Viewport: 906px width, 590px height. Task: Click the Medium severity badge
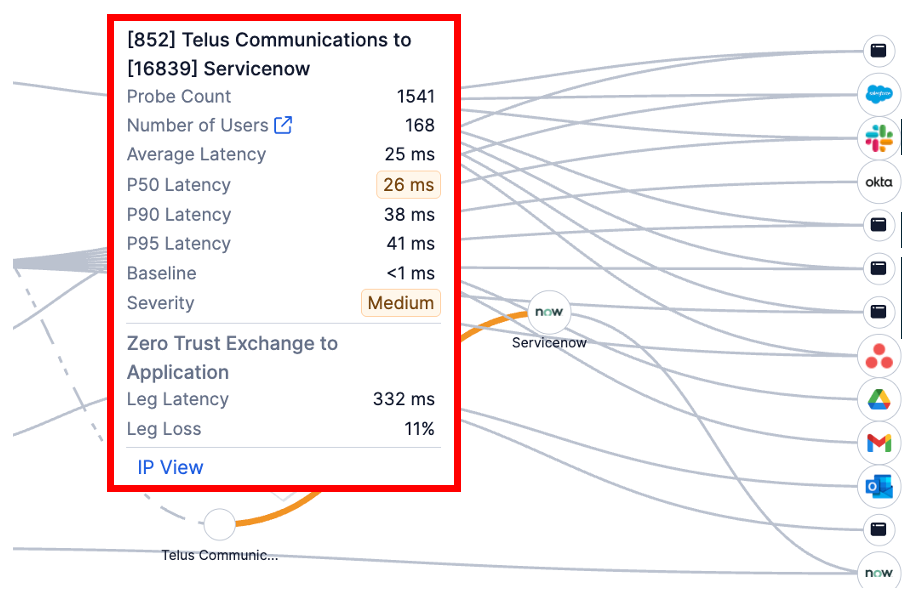(x=400, y=303)
